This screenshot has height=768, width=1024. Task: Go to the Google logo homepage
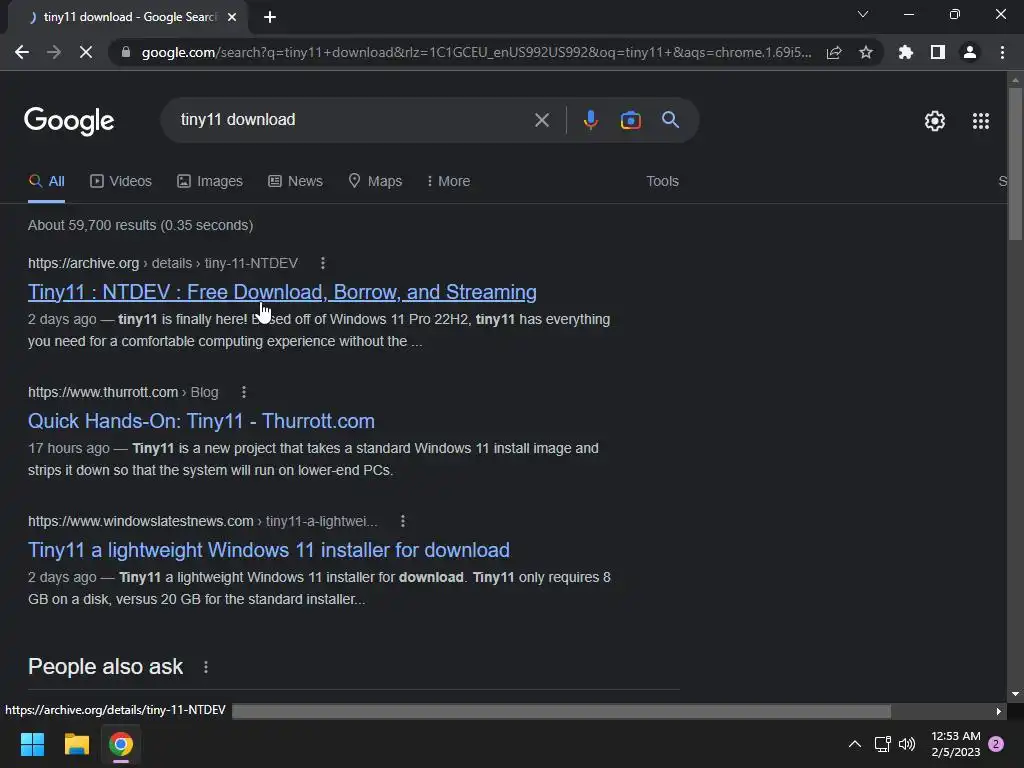[69, 121]
